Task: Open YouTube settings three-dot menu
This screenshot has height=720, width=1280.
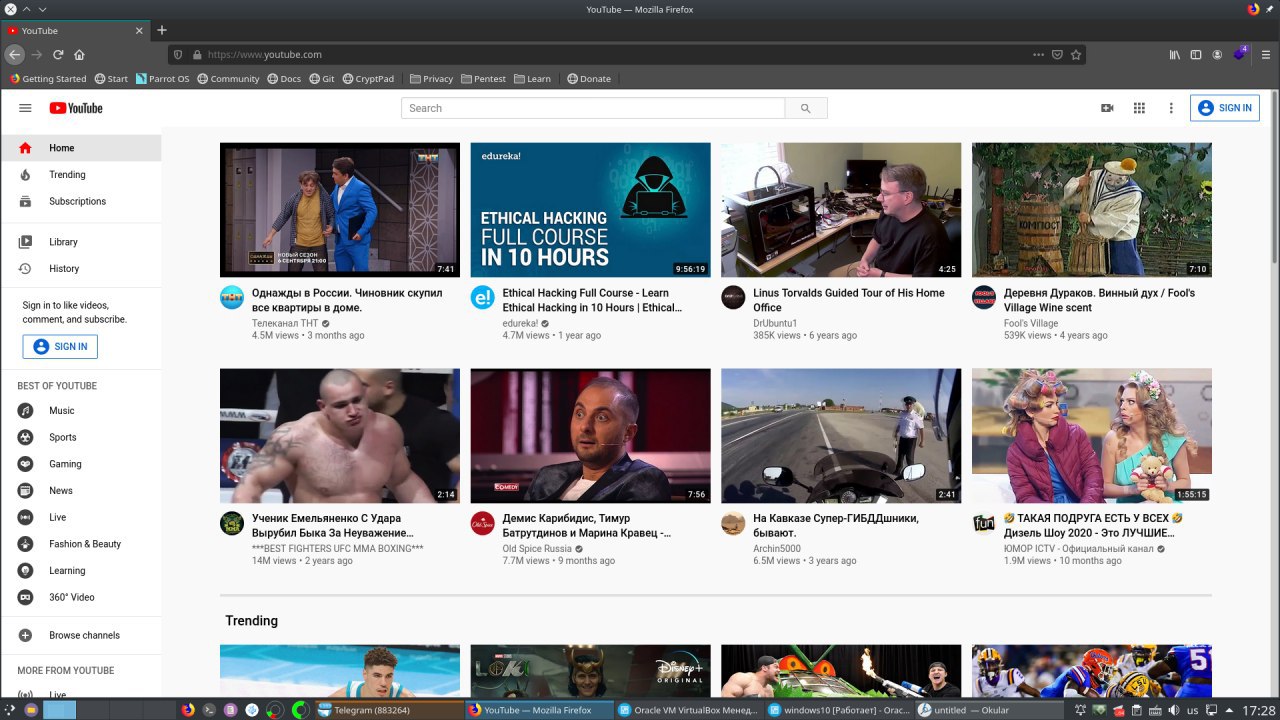Action: coord(1171,108)
